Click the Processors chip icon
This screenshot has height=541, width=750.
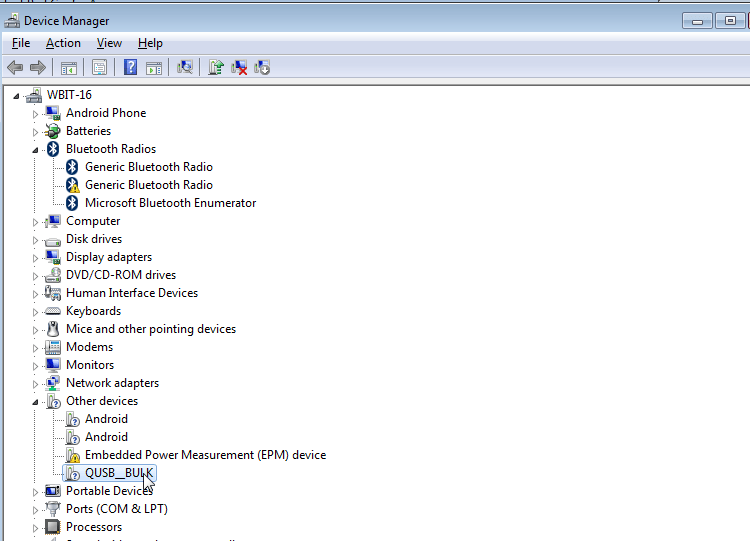(x=53, y=527)
